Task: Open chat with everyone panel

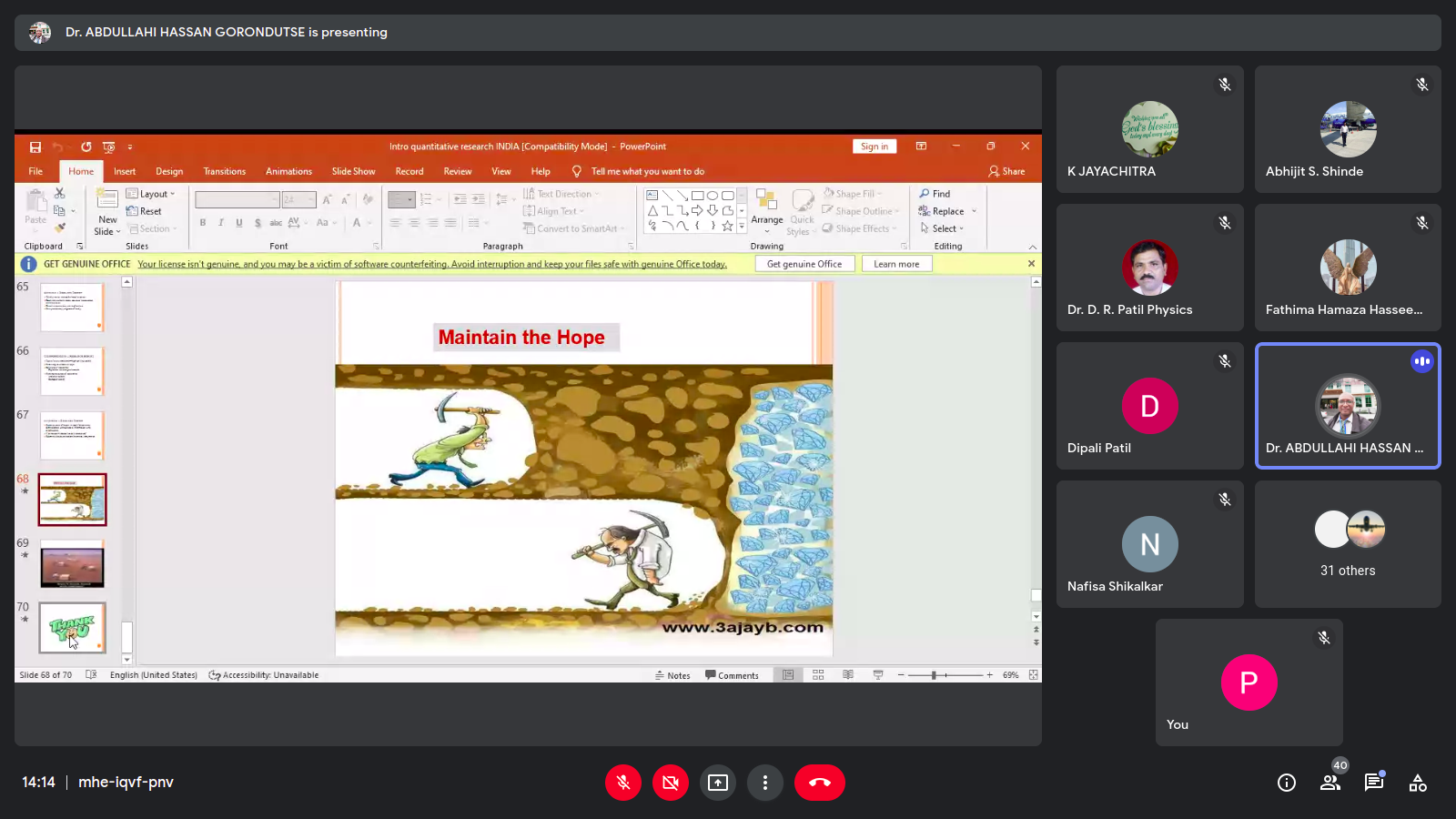Action: coord(1374,783)
